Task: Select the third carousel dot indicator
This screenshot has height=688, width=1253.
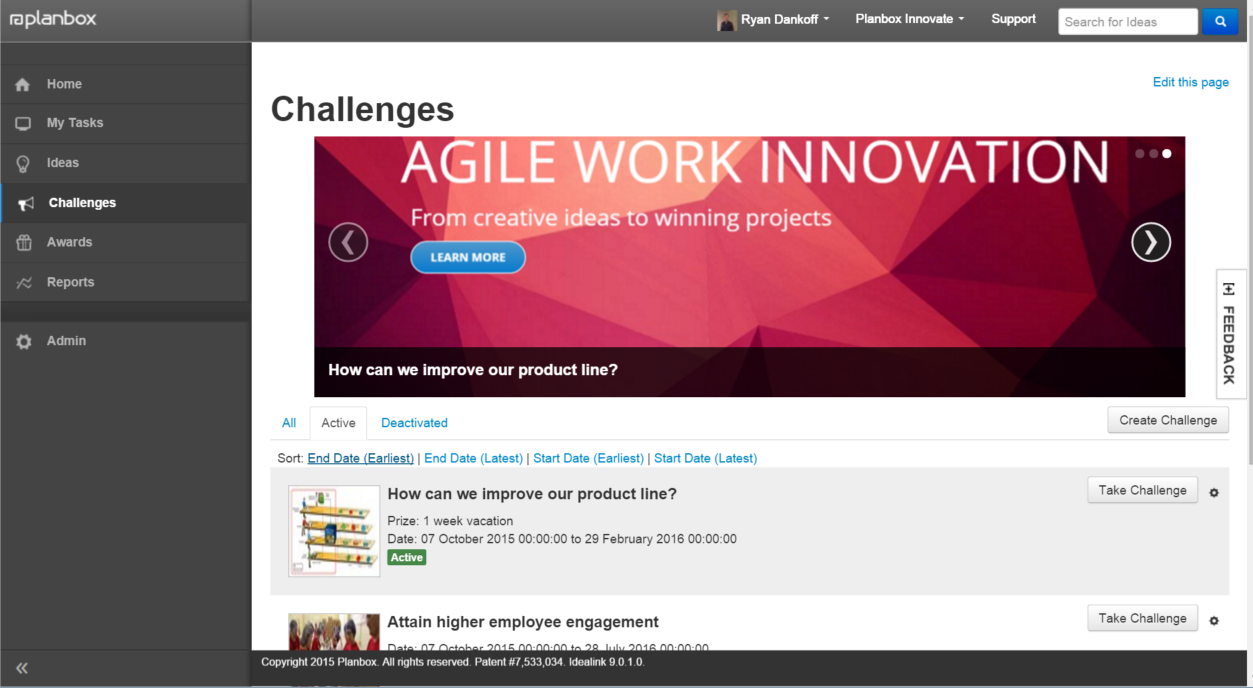Action: pos(1166,154)
